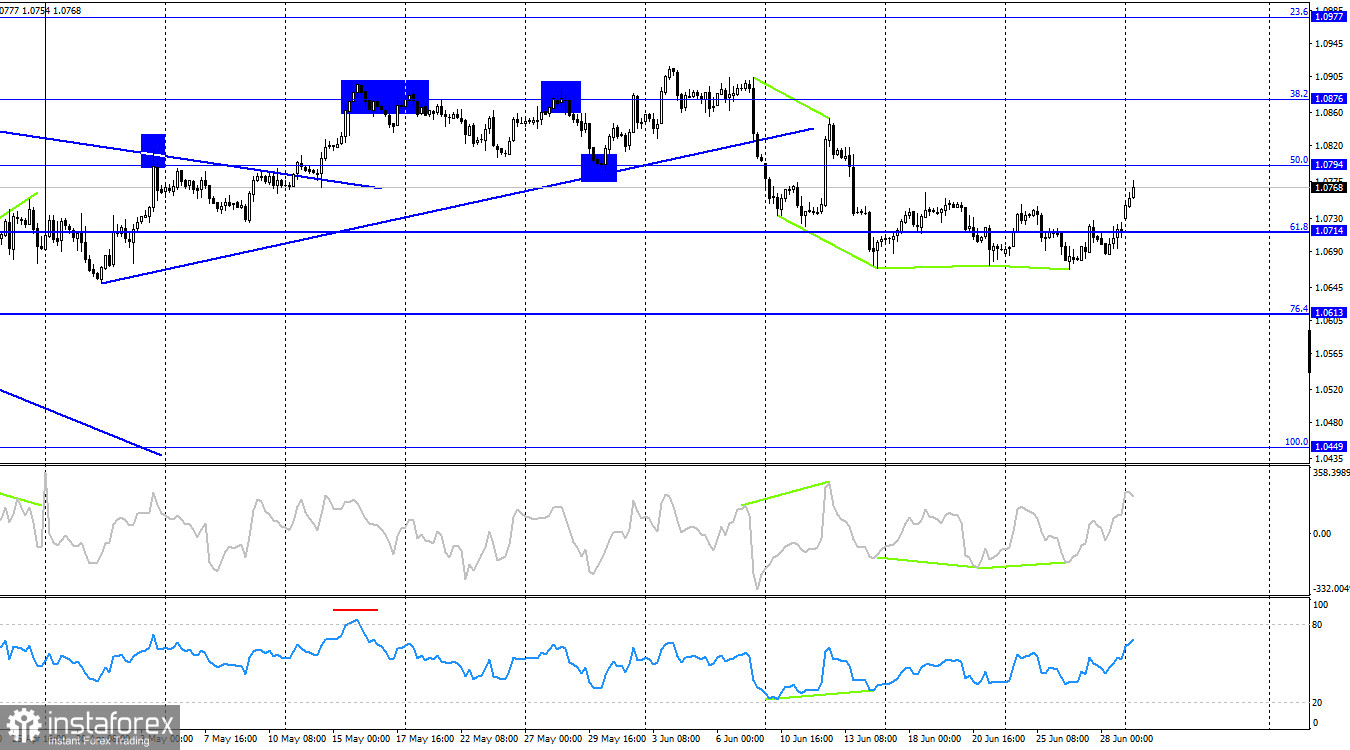Click the 80 level on RSI scale
Screen dimensions: 1350x750
click(x=1317, y=625)
